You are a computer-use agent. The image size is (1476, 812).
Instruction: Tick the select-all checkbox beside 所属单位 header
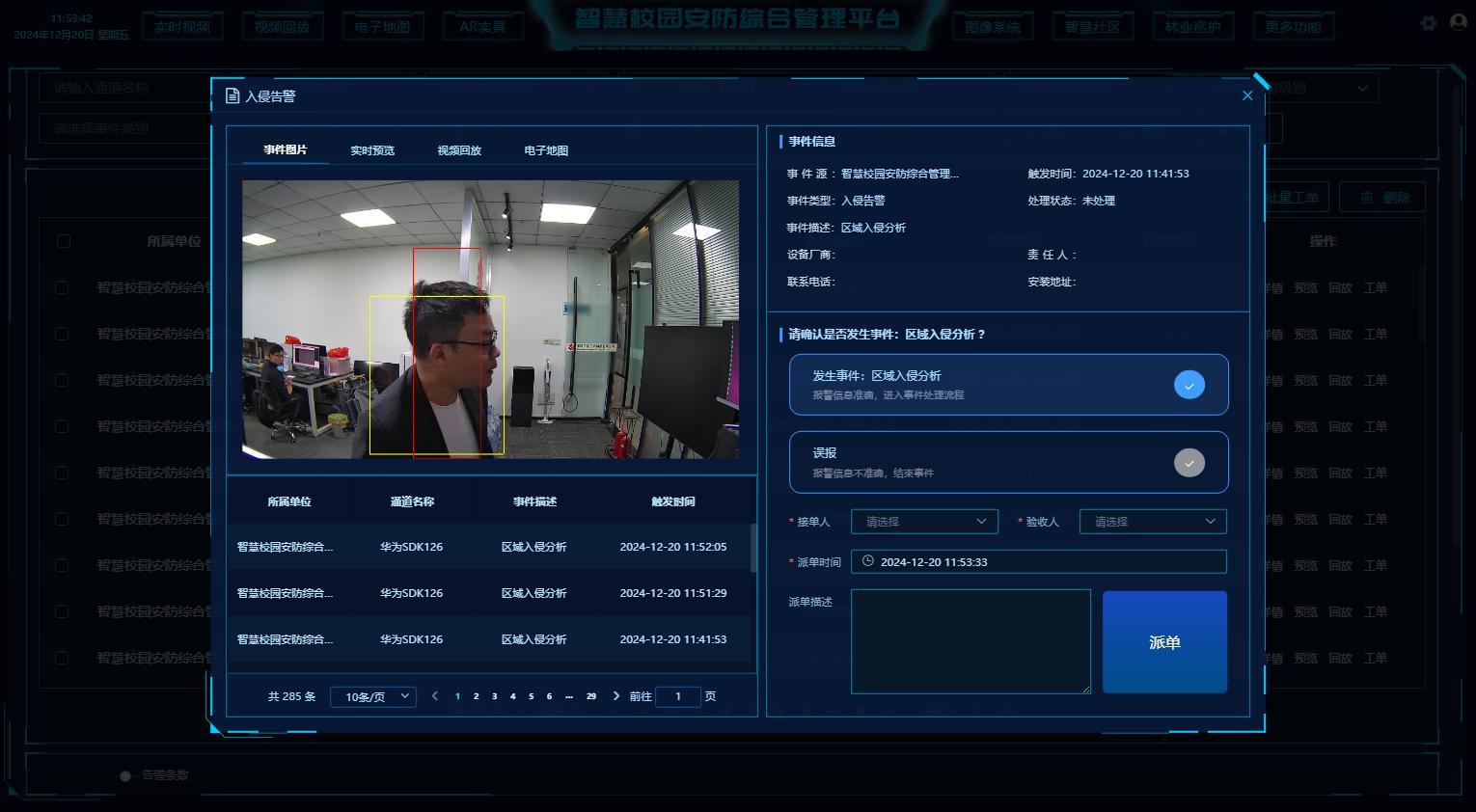coord(64,241)
